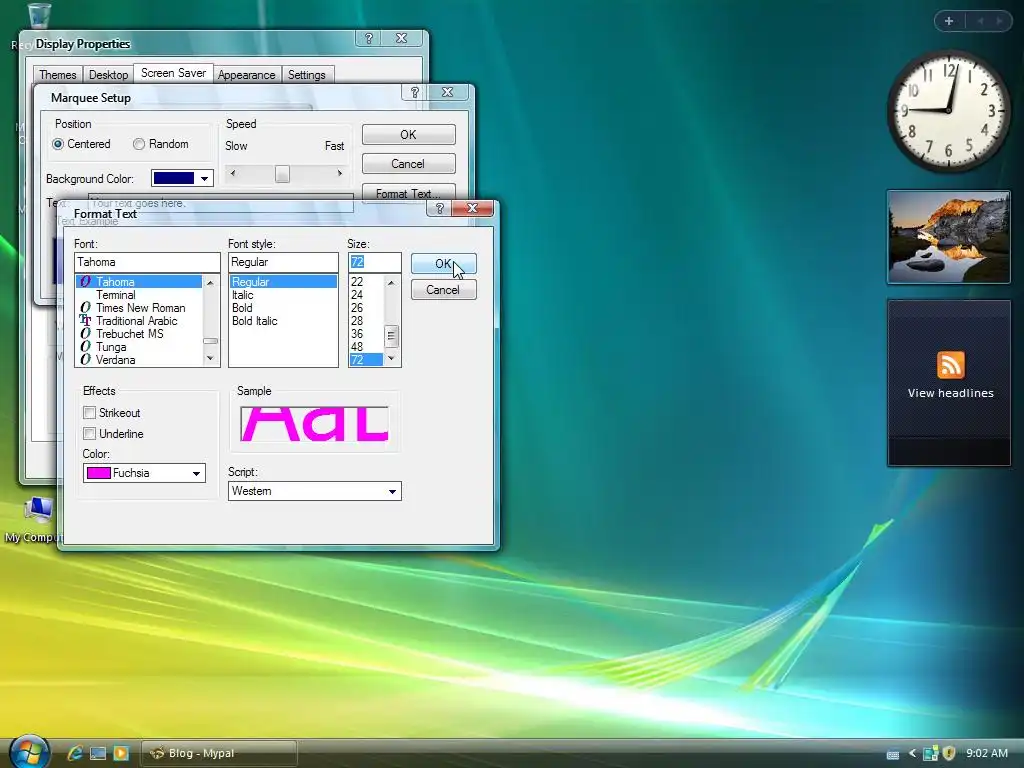The height and width of the screenshot is (768, 1024).
Task: Open the Appearance tab
Action: point(246,74)
